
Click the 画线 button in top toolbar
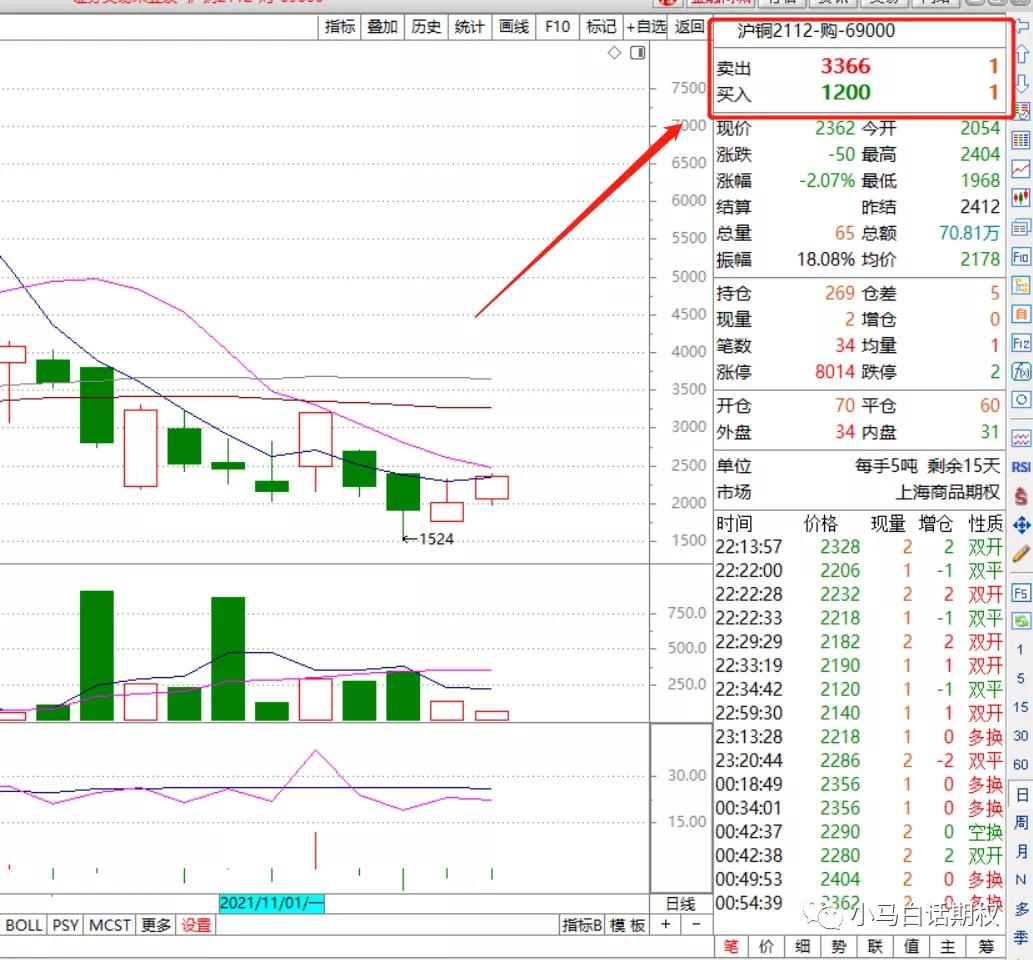click(513, 27)
